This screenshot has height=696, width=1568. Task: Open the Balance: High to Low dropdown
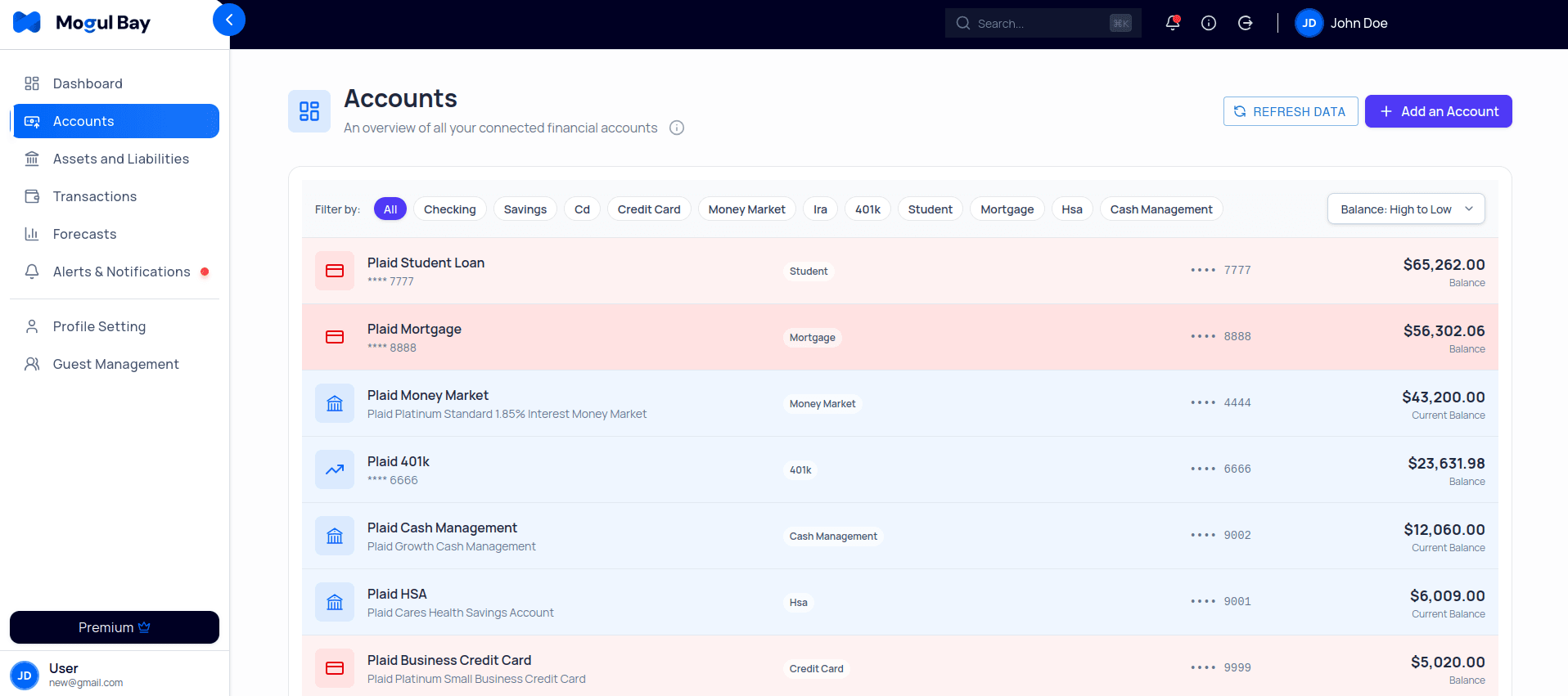pyautogui.click(x=1406, y=209)
